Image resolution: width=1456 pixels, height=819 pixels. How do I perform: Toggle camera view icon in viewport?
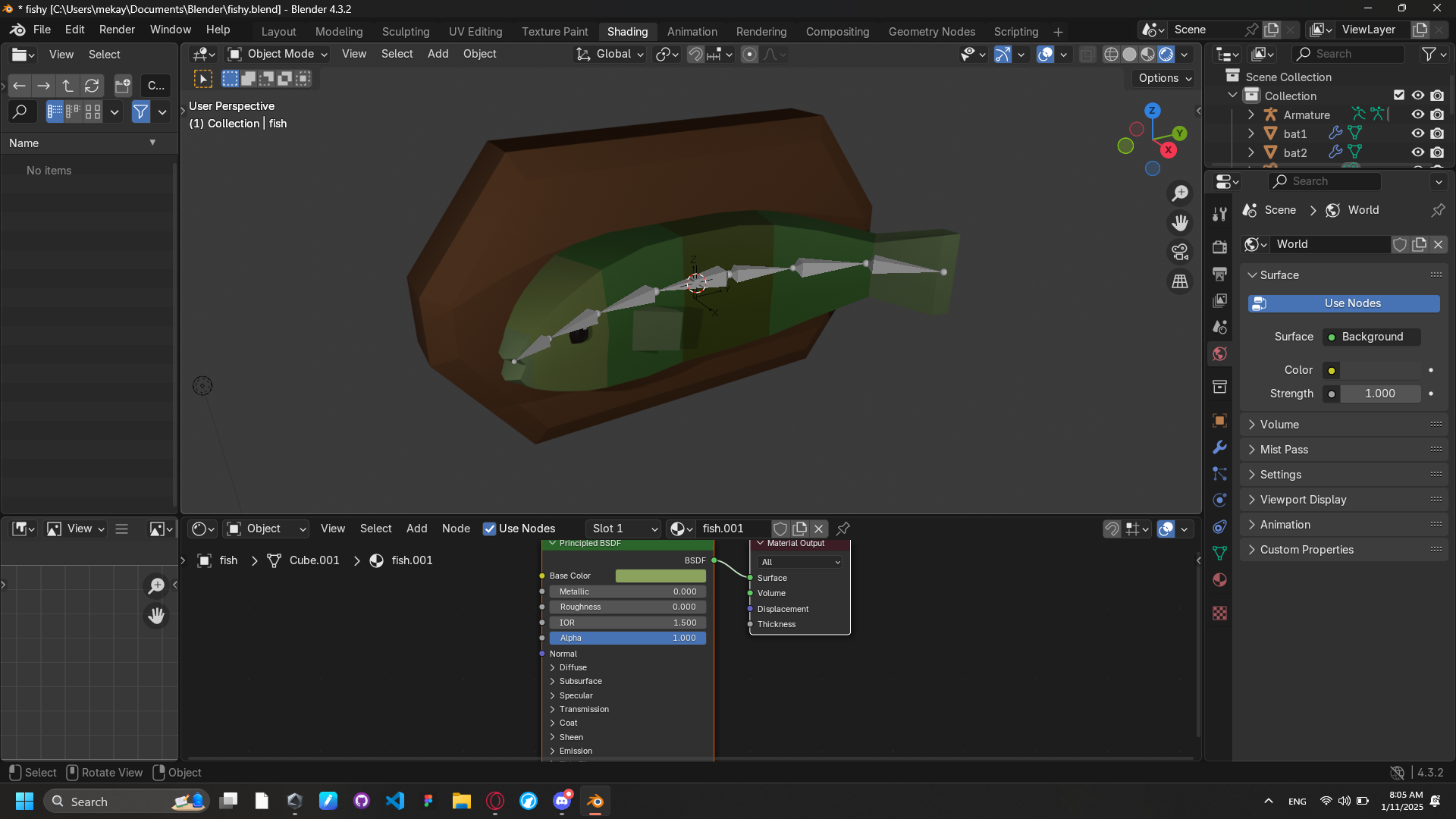(x=1180, y=252)
